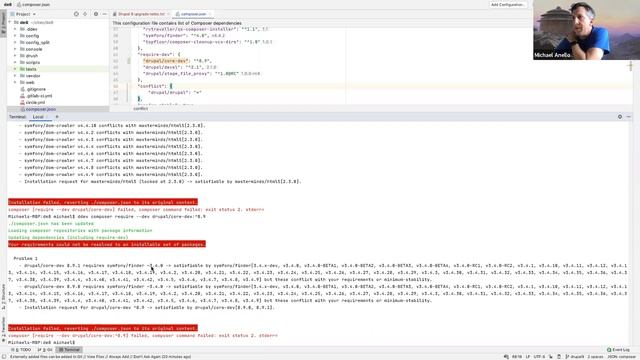640x360 pixels.
Task: Click the "drupal/drupal" conflict line in editor
Action: pyautogui.click(x=175, y=92)
